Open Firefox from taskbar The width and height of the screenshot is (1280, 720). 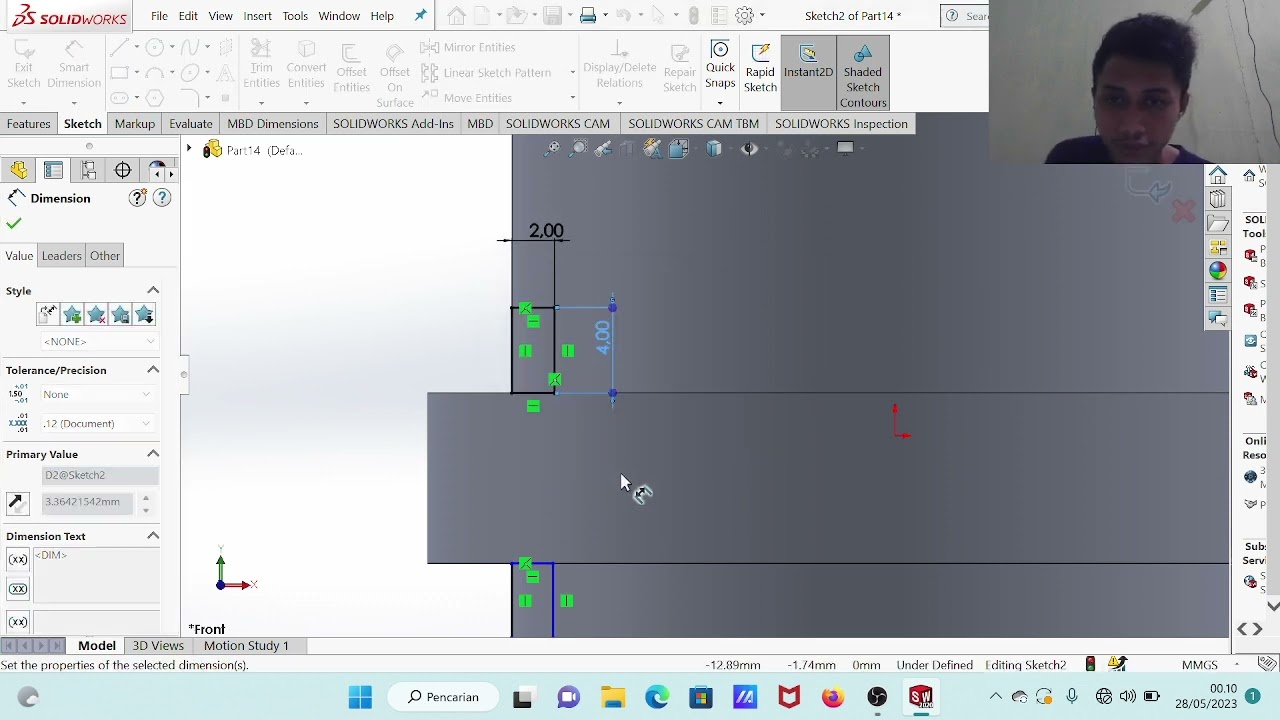pyautogui.click(x=833, y=697)
